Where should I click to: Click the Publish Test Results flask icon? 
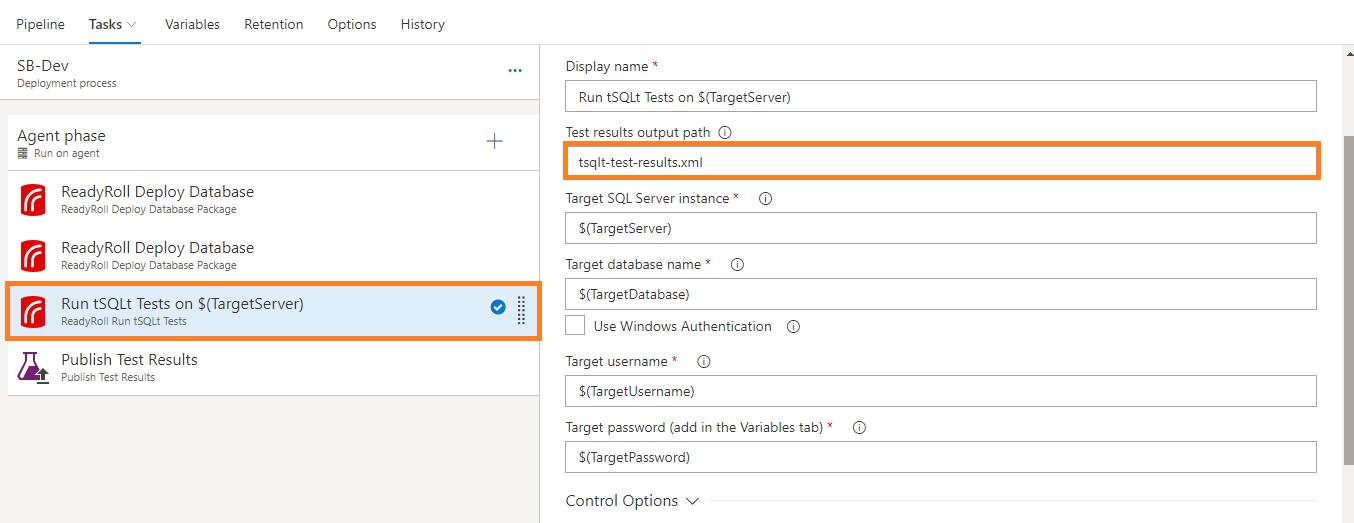pyautogui.click(x=33, y=368)
